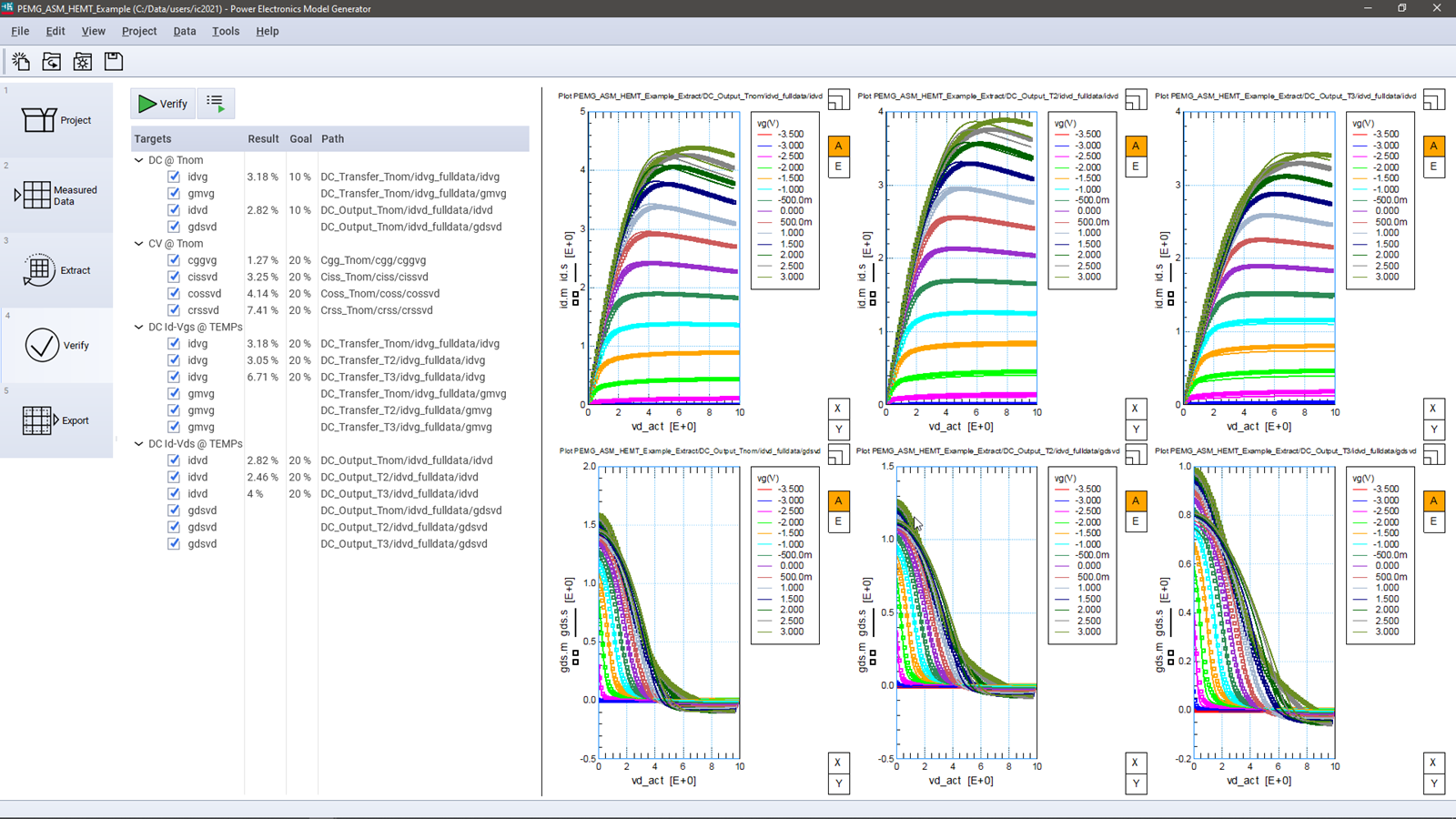This screenshot has height=819, width=1456.
Task: Select the Measured Data step in sidebar
Action: tap(56, 196)
